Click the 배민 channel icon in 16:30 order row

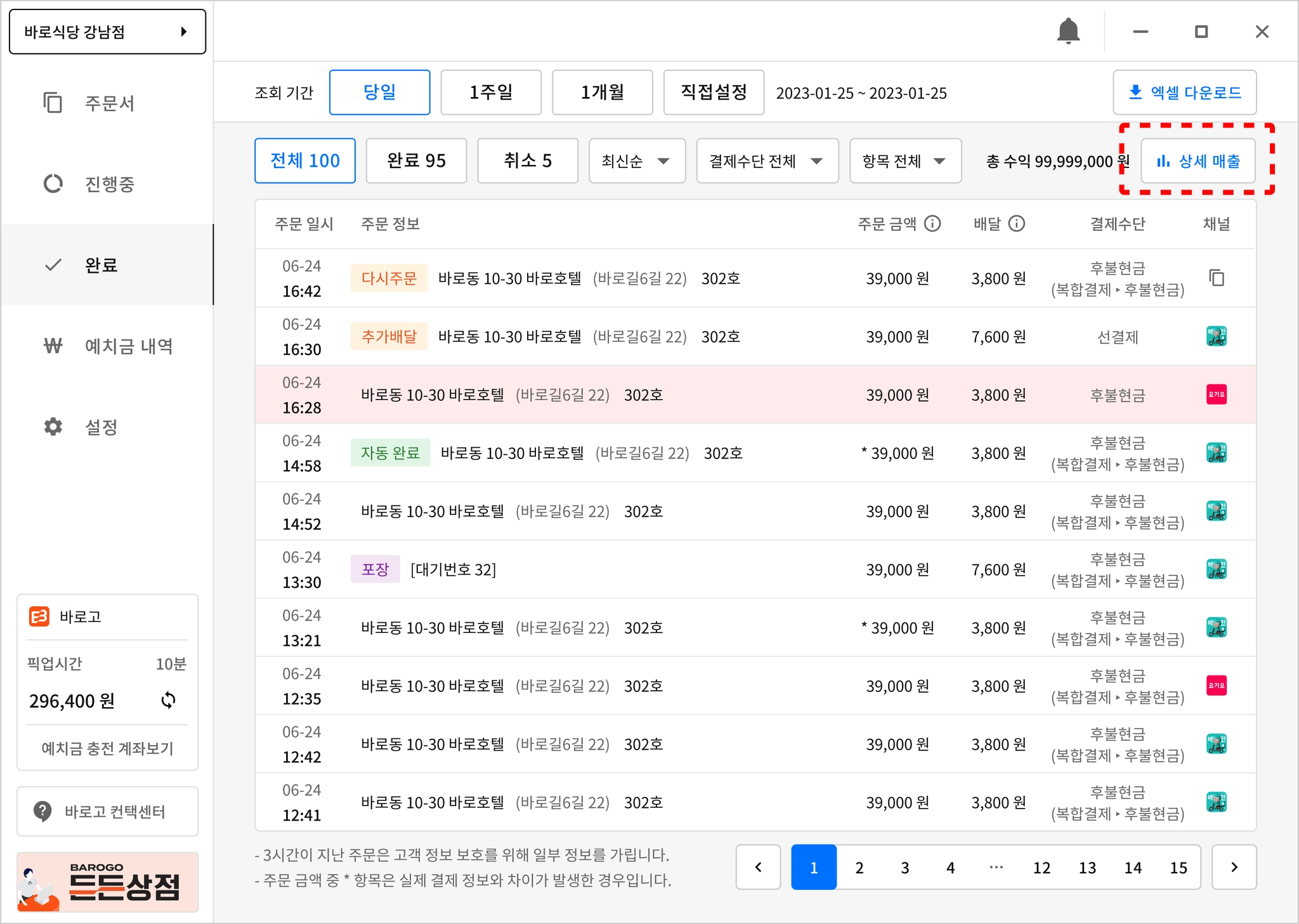(1216, 336)
